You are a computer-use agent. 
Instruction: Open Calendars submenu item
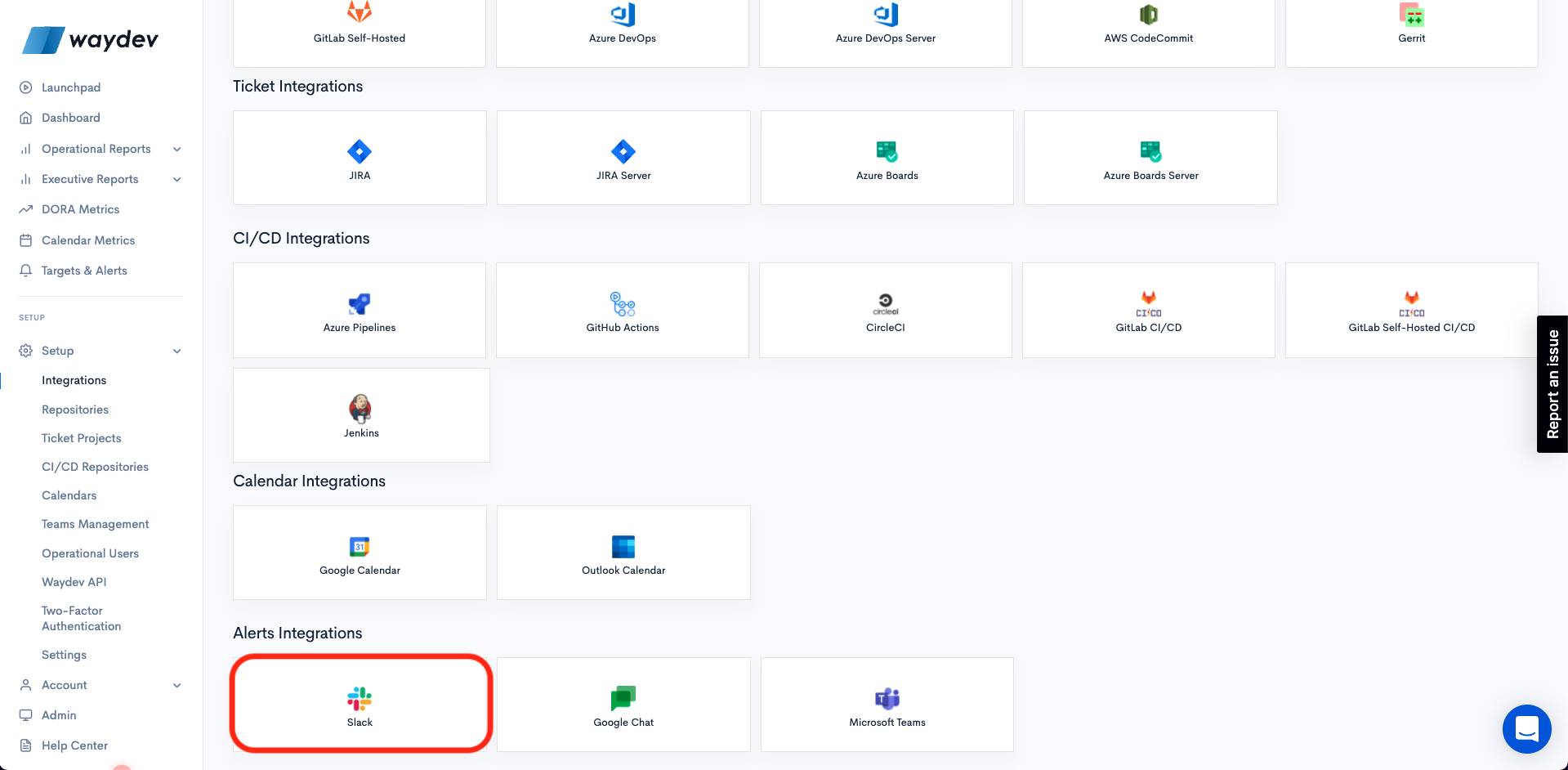tap(69, 495)
